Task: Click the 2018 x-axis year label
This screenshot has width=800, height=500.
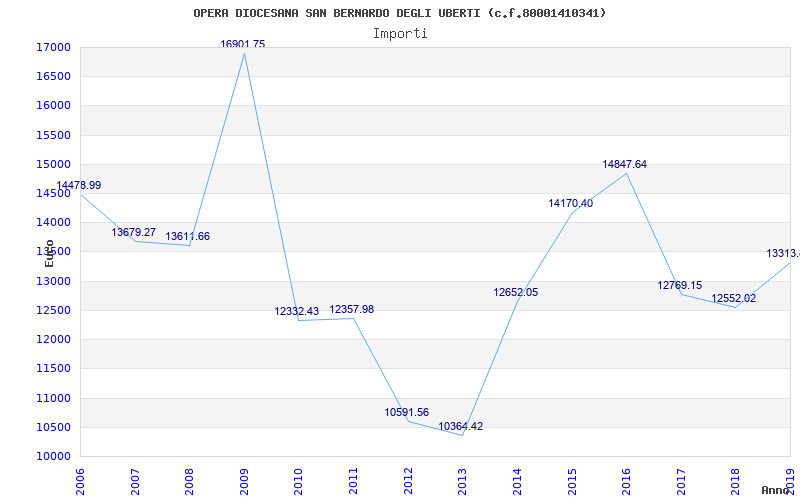Action: [736, 481]
